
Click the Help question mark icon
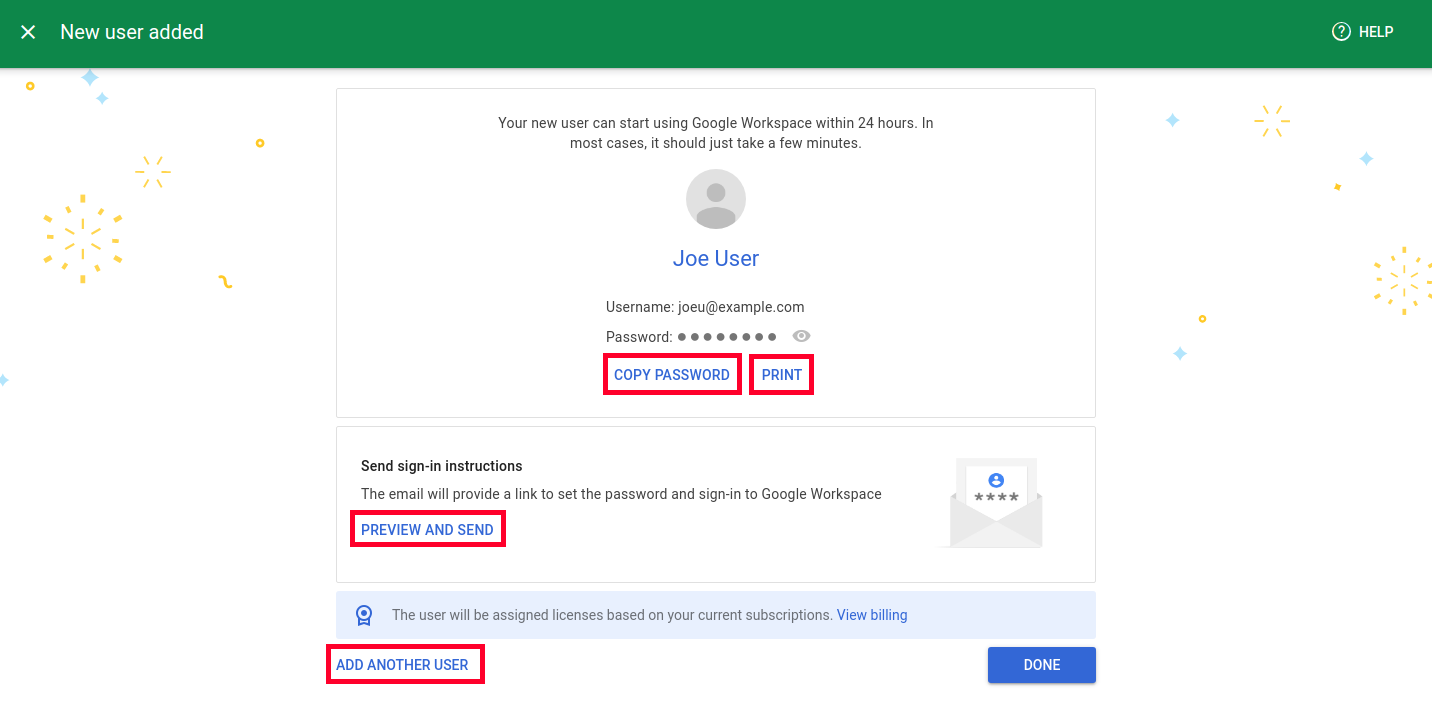point(1340,31)
